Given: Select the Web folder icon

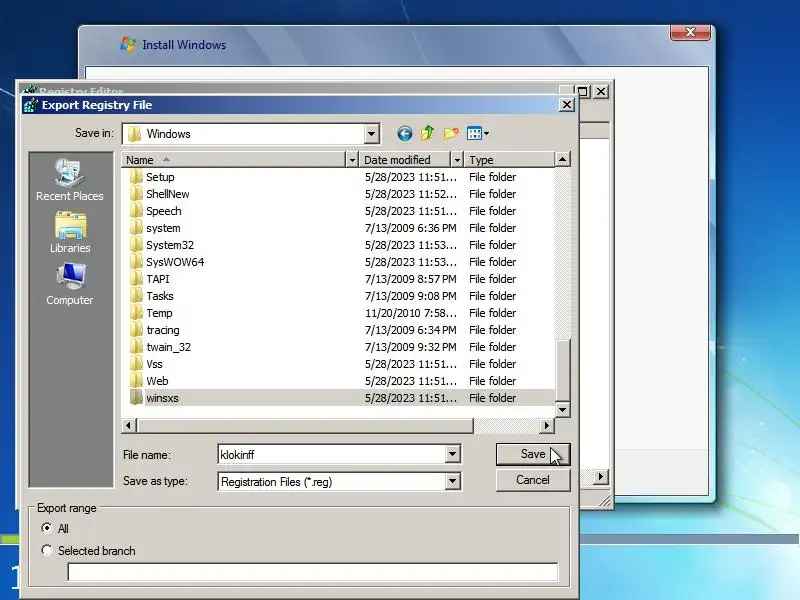Looking at the screenshot, I should click(136, 381).
